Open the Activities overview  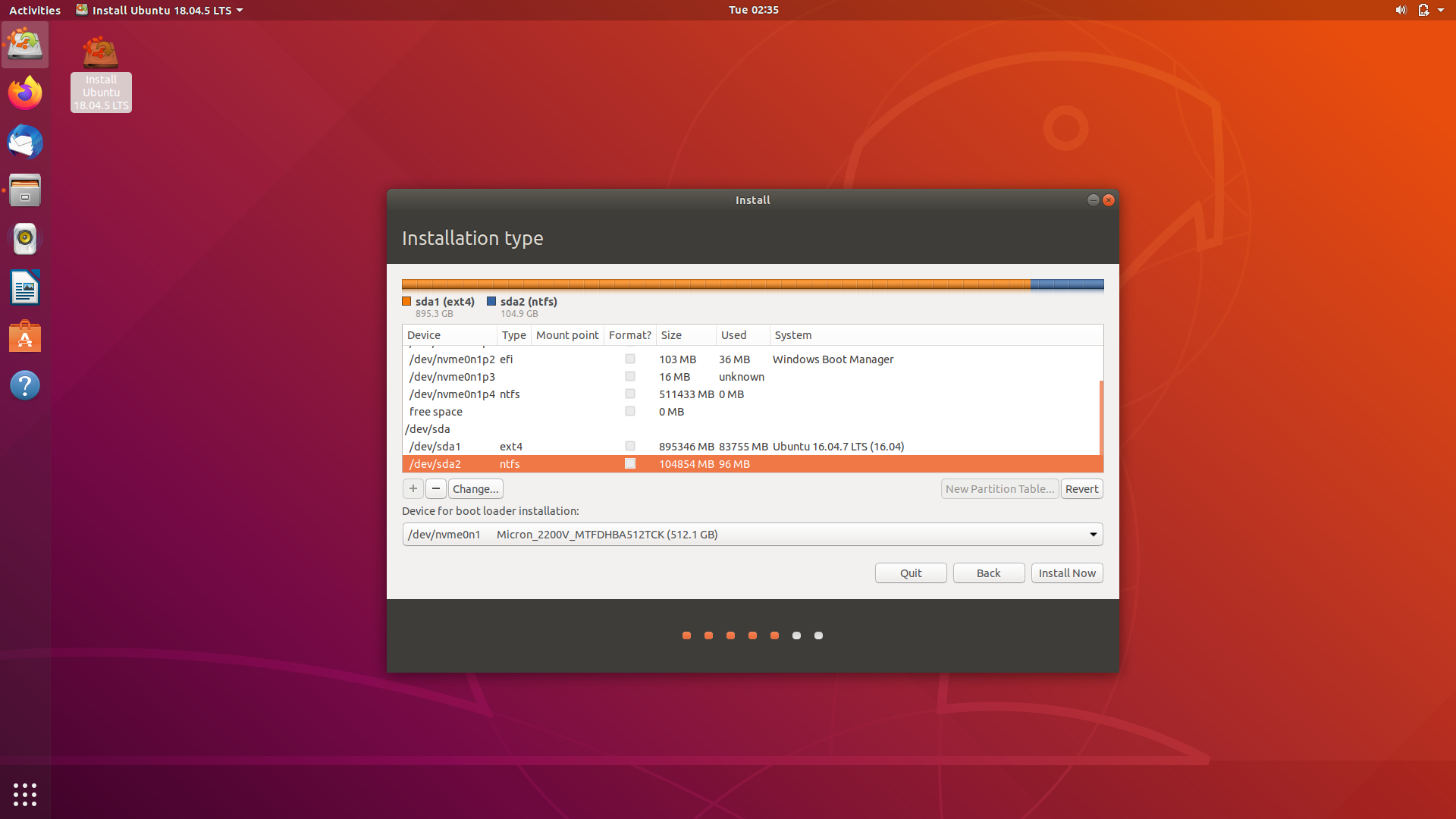[x=35, y=10]
